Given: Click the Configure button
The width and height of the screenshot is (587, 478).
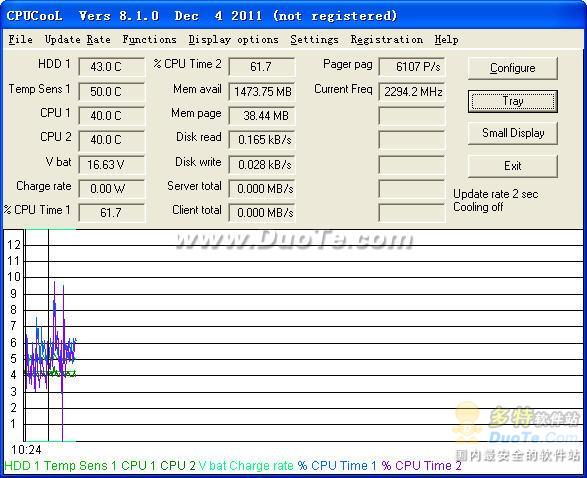Looking at the screenshot, I should 513,68.
